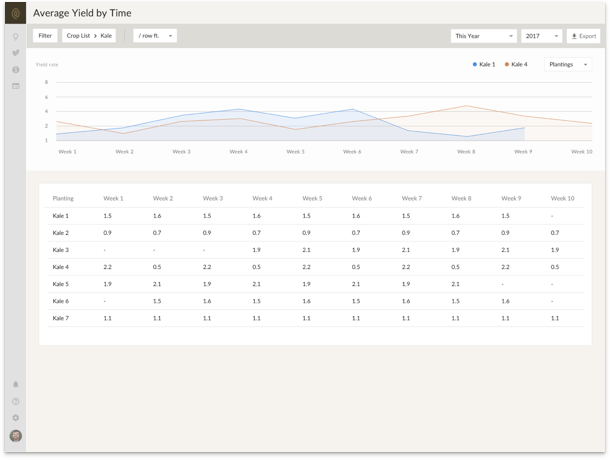Click the Week 3 table column header
The width and height of the screenshot is (610, 460).
tap(213, 198)
